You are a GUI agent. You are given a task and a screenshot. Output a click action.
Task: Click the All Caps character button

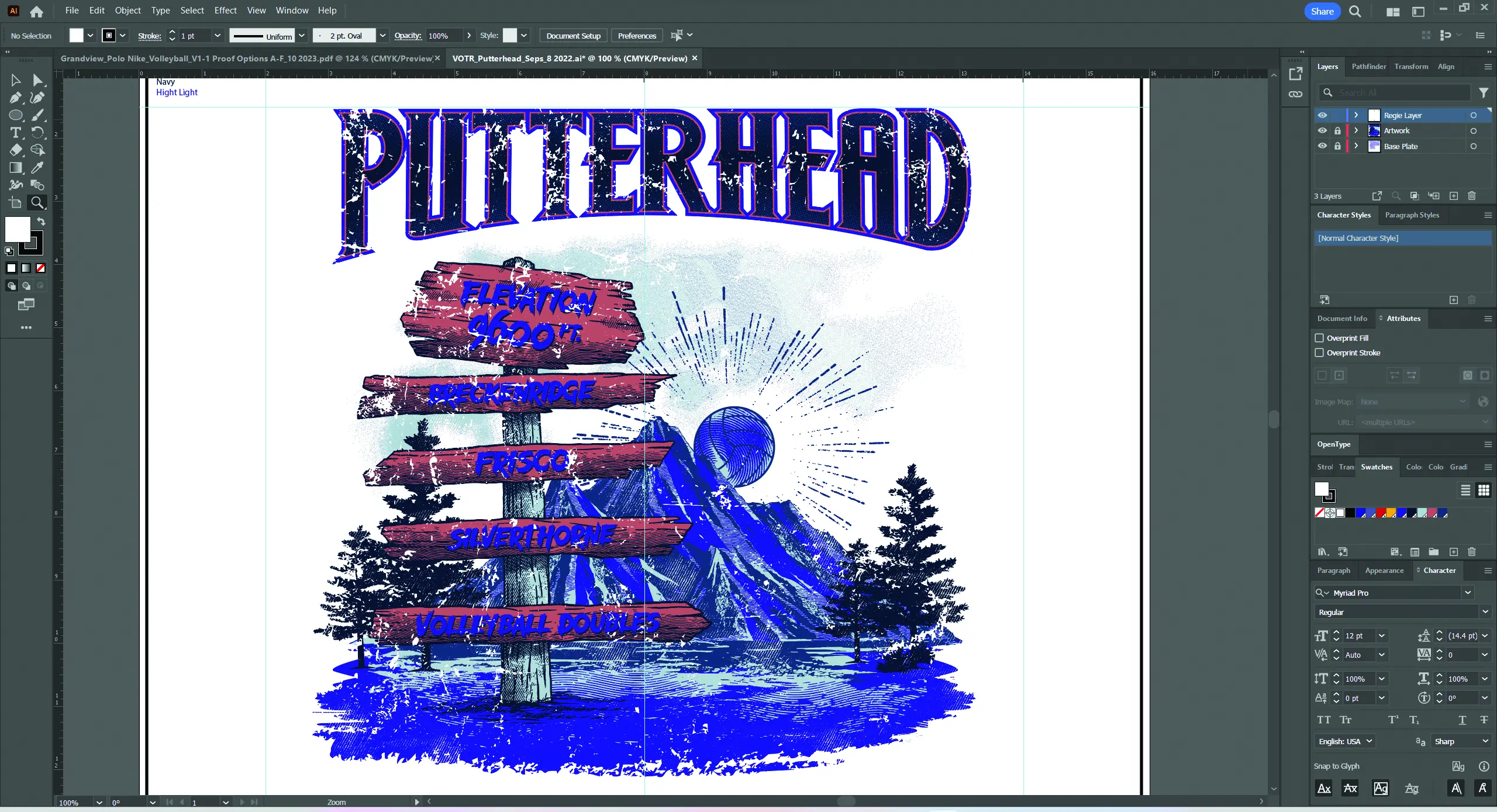point(1324,720)
